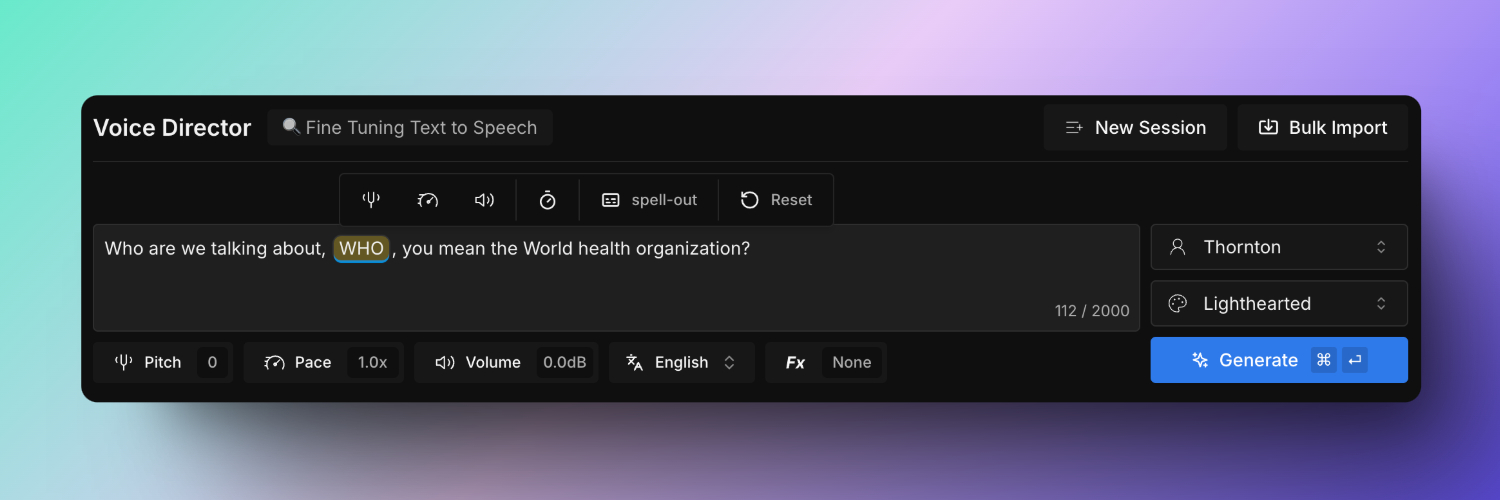
Task: Reset the selected word's adjustments
Action: (776, 200)
